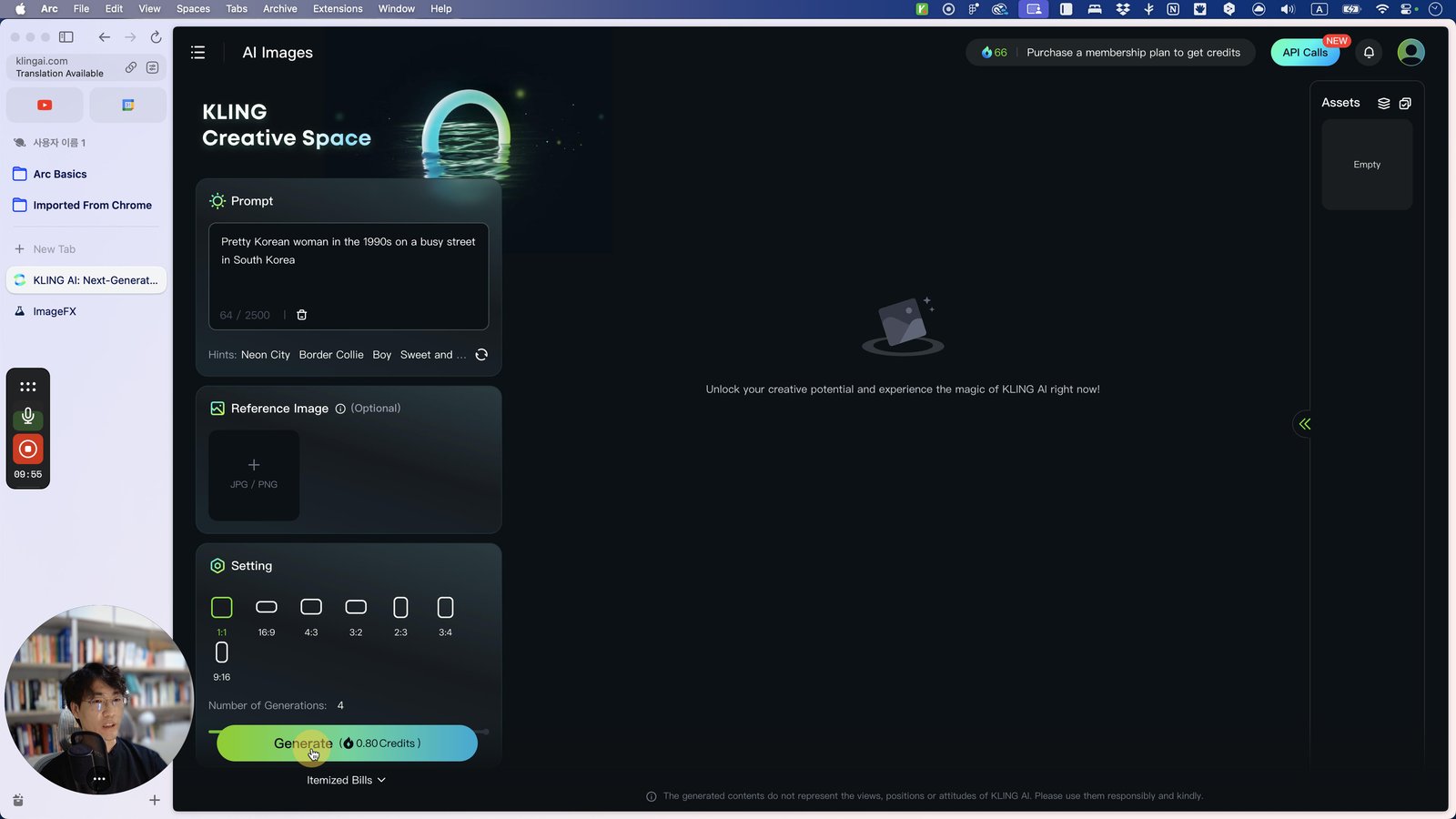Mute the recording microphone
The image size is (1456, 819).
point(28,416)
